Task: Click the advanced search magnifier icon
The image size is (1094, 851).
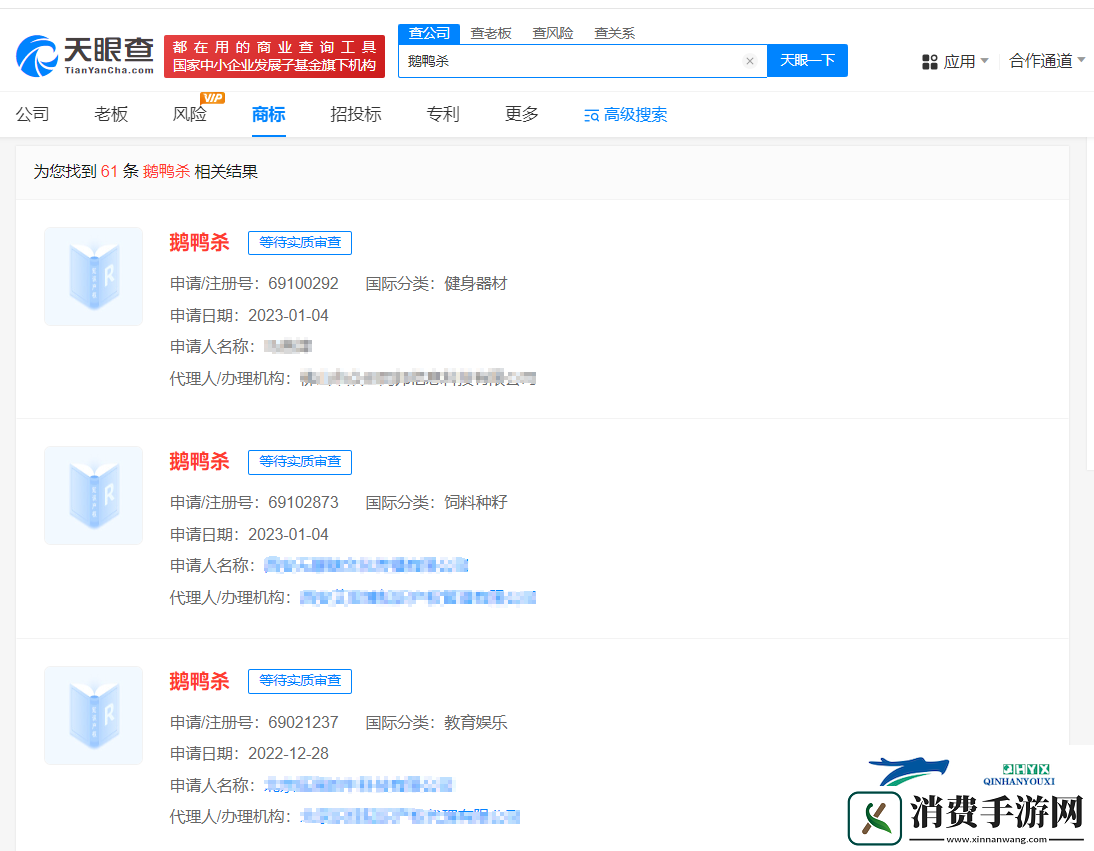Action: coord(592,116)
